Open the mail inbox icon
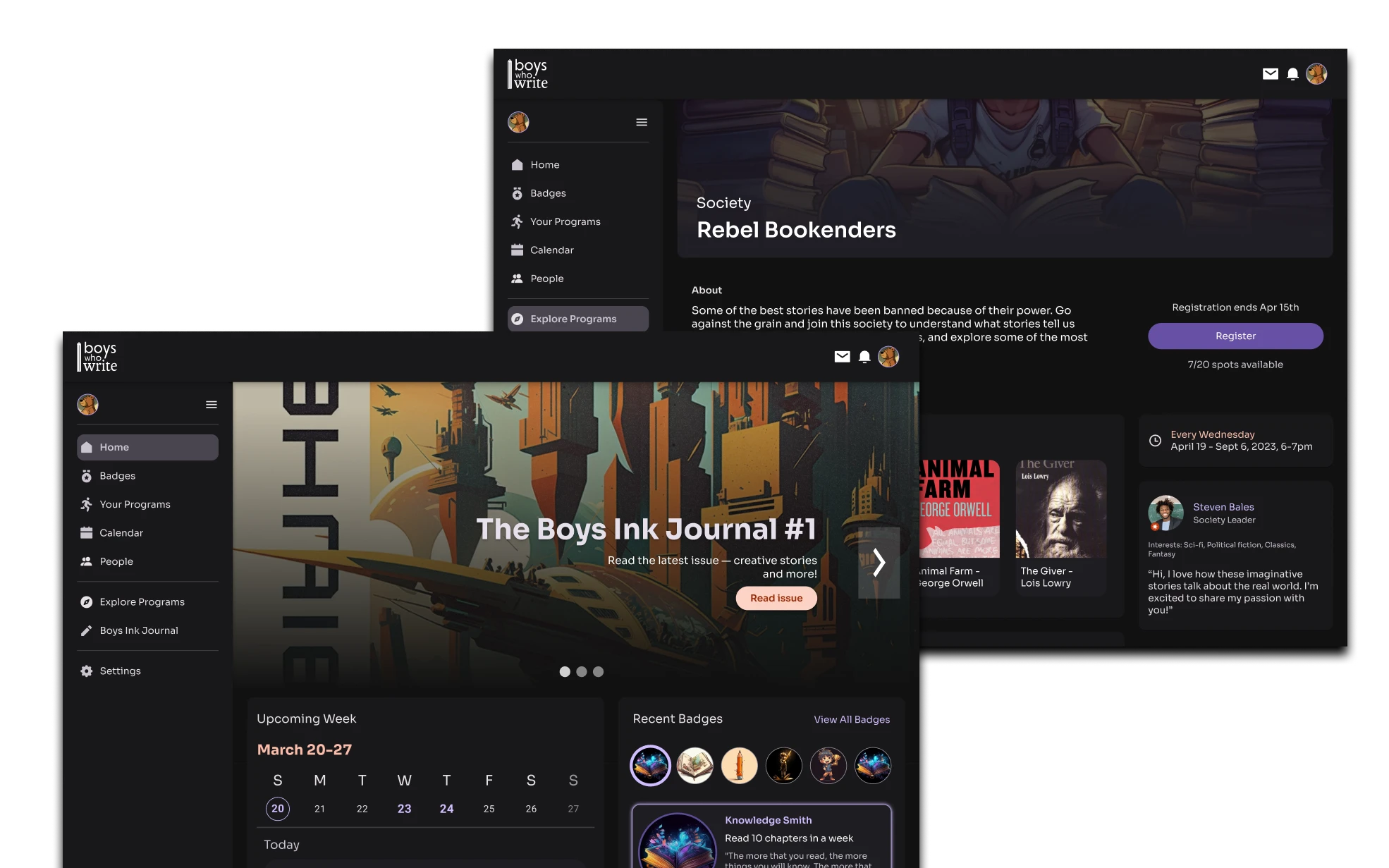Image resolution: width=1389 pixels, height=868 pixels. 842,356
